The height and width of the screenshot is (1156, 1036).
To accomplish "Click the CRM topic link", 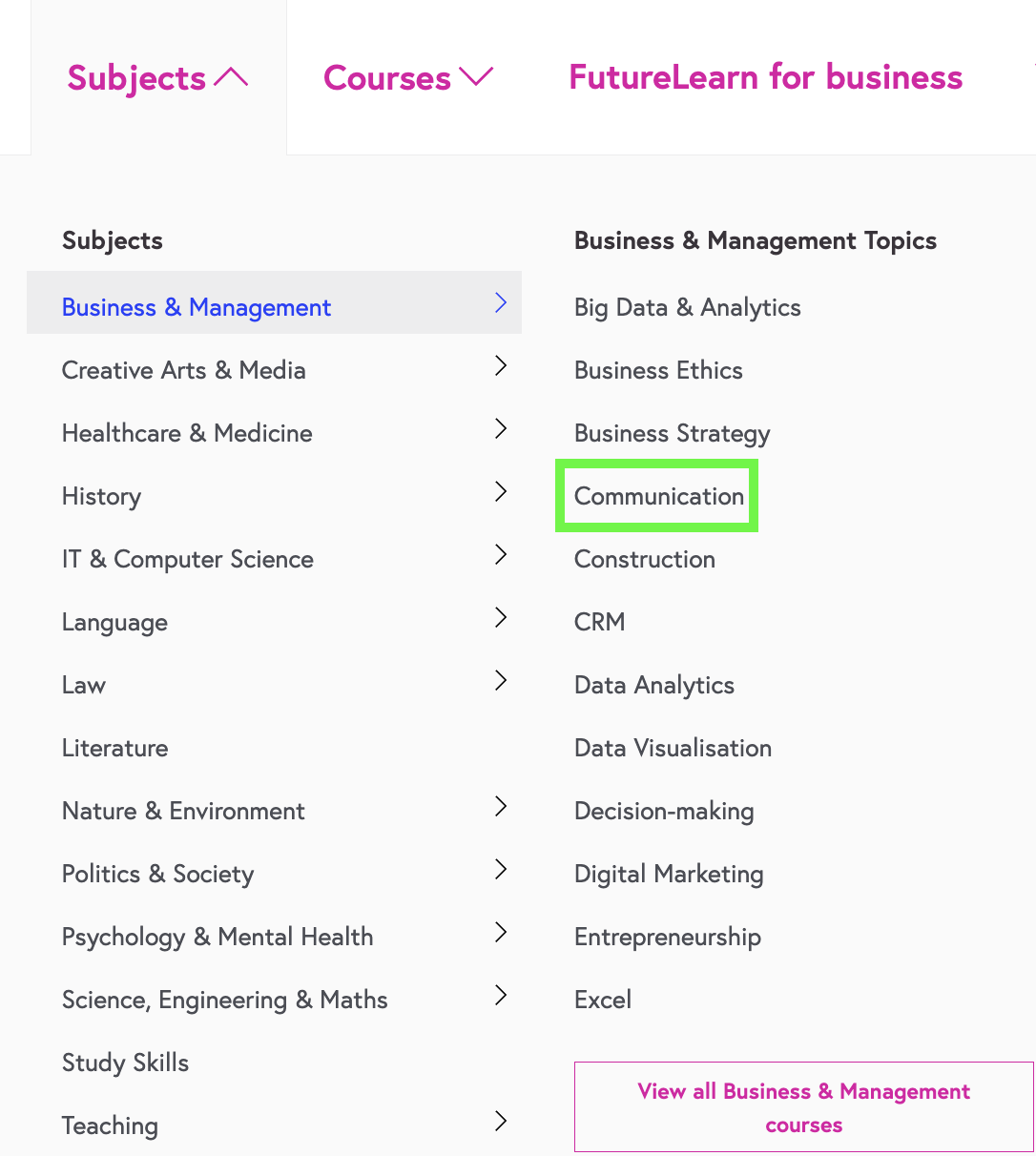I will [x=599, y=622].
